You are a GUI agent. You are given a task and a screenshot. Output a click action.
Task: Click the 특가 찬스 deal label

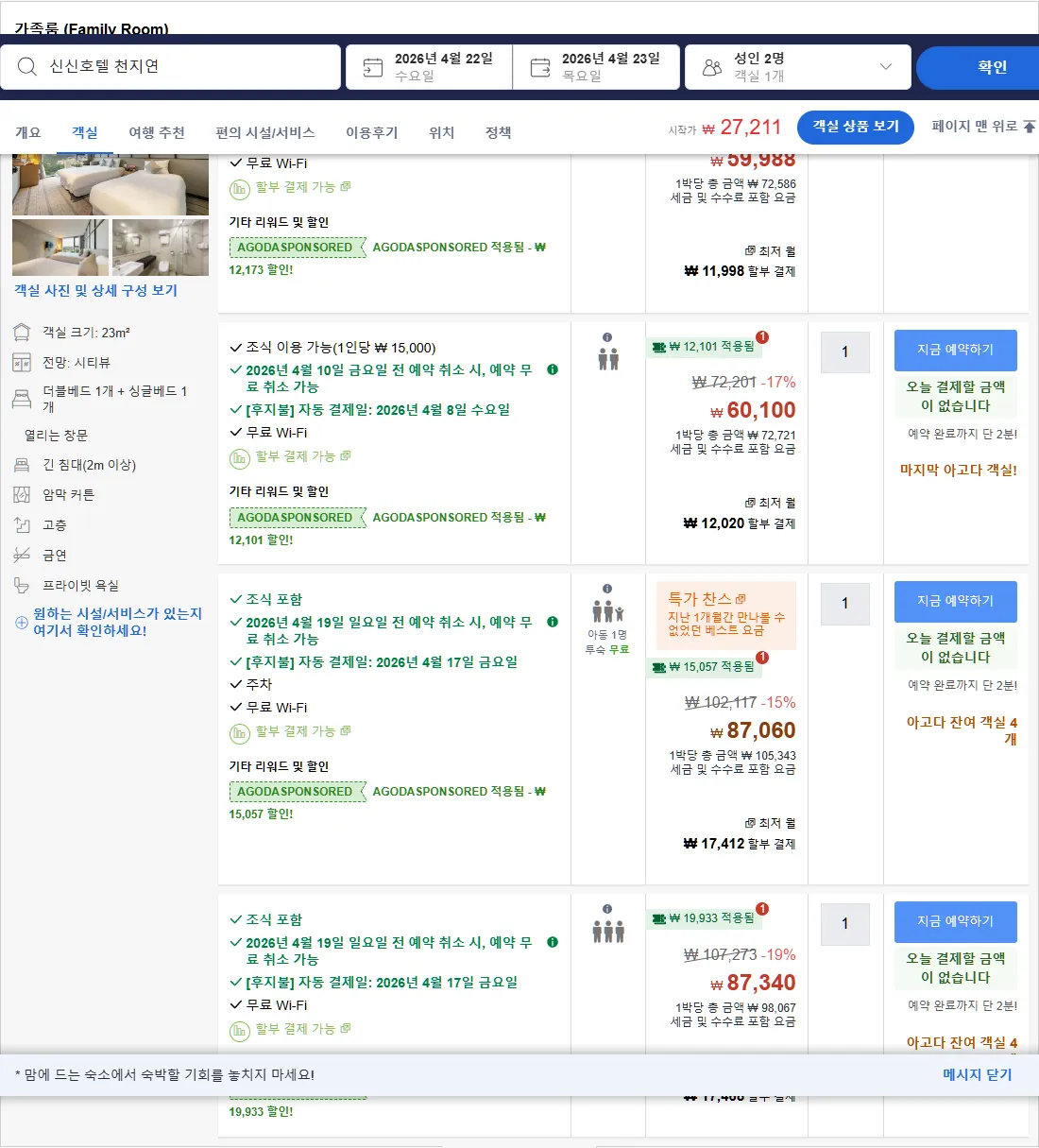pyautogui.click(x=707, y=599)
